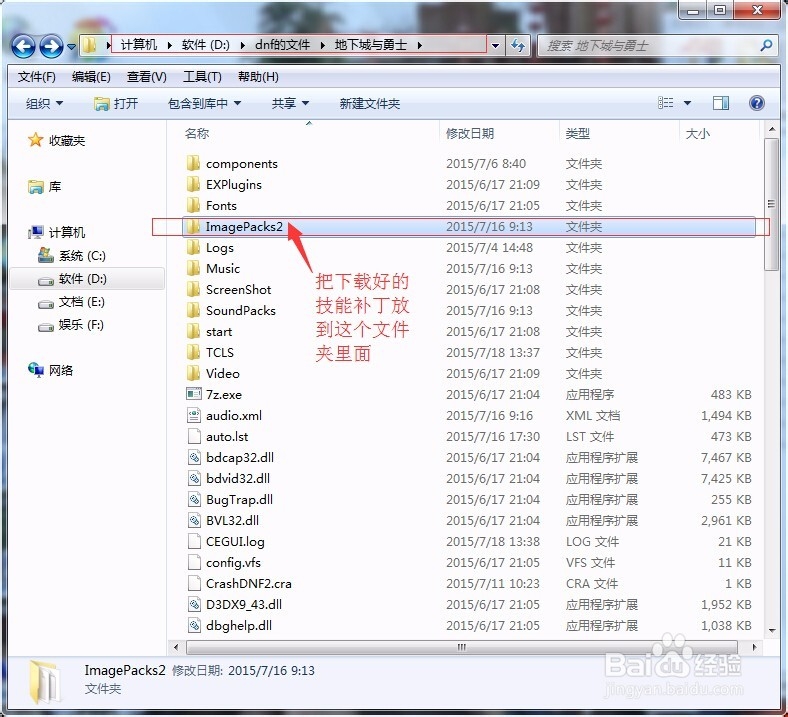Refresh the folder view
Viewport: 788px width, 717px height.
(x=518, y=46)
